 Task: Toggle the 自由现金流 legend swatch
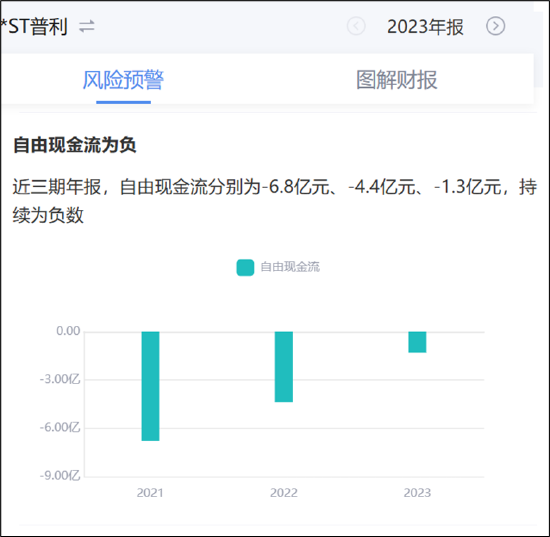pos(245,268)
